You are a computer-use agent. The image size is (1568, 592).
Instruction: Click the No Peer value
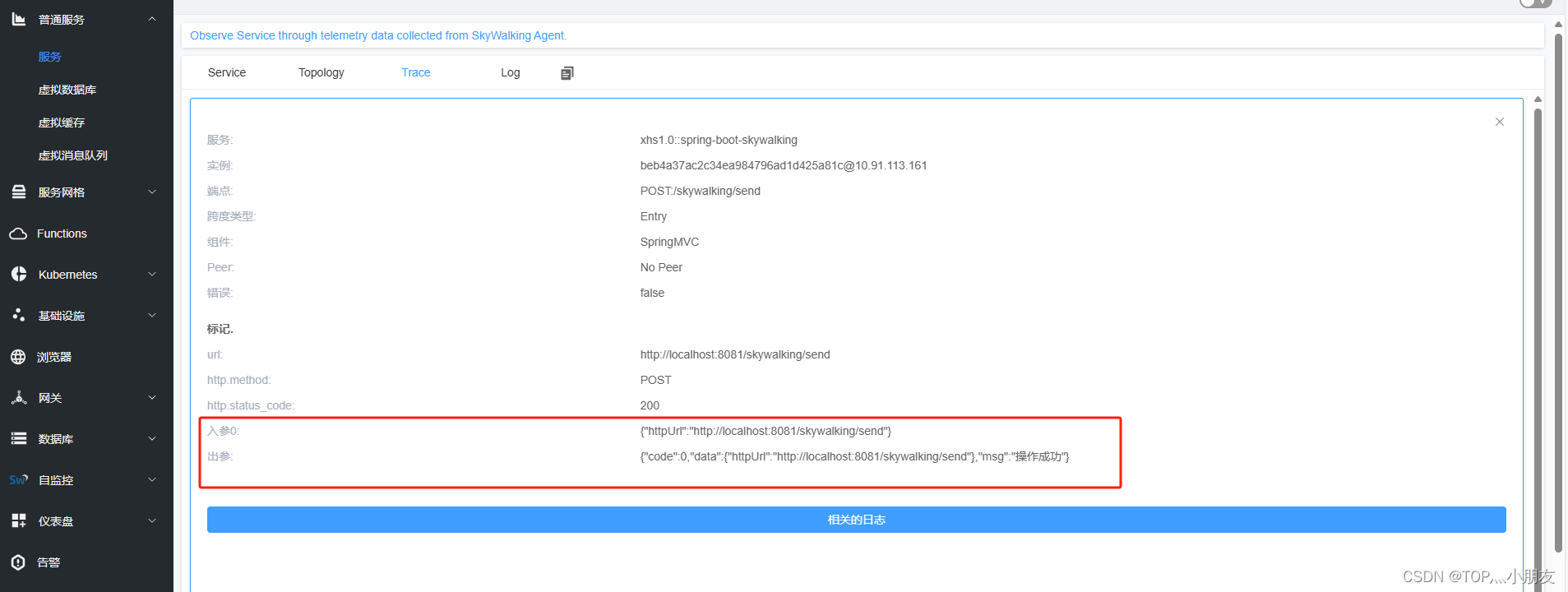click(661, 267)
